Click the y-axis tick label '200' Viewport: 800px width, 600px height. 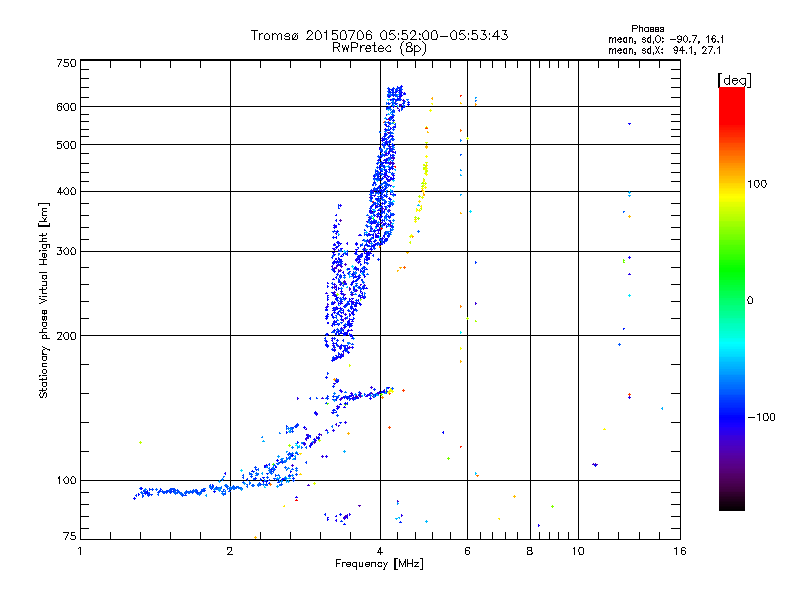pos(66,336)
